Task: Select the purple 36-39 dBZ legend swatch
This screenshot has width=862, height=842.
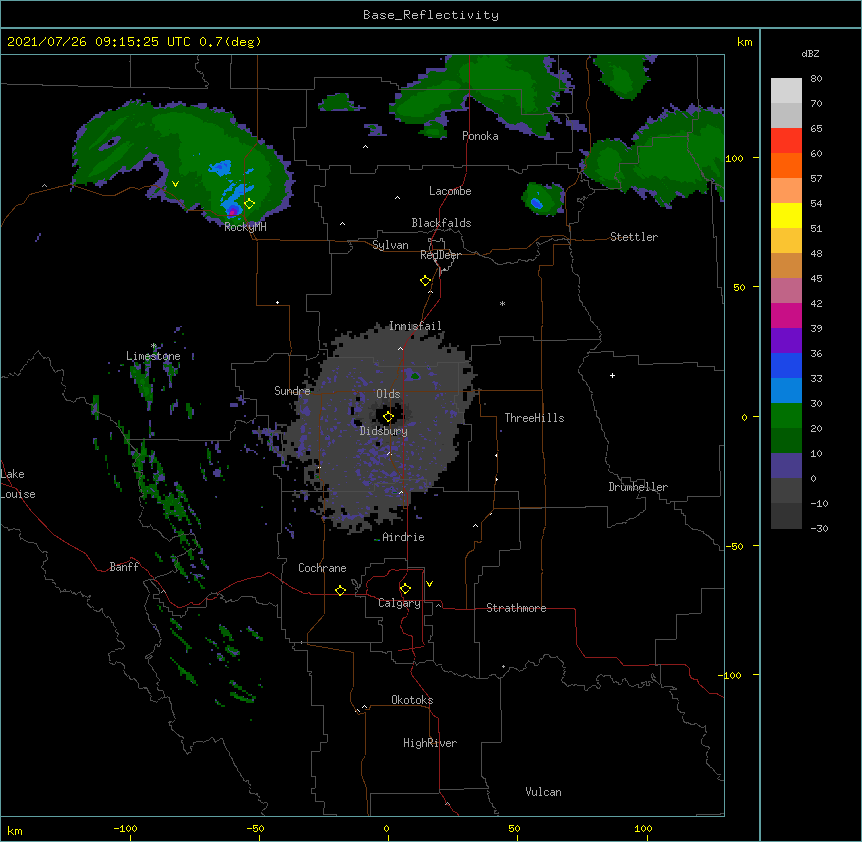Action: tap(786, 340)
